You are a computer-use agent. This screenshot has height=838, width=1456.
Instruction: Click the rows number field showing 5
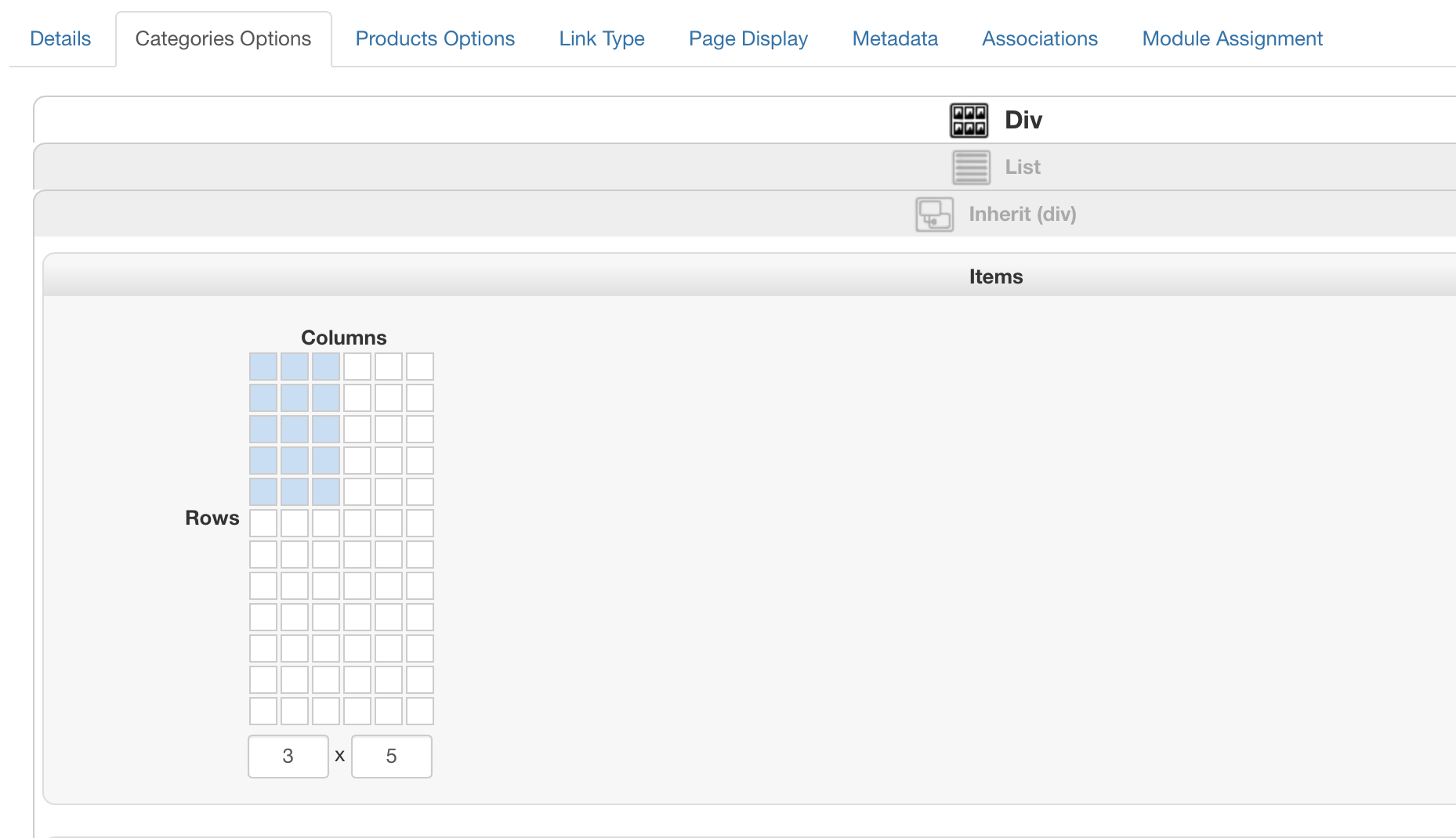[x=392, y=757]
